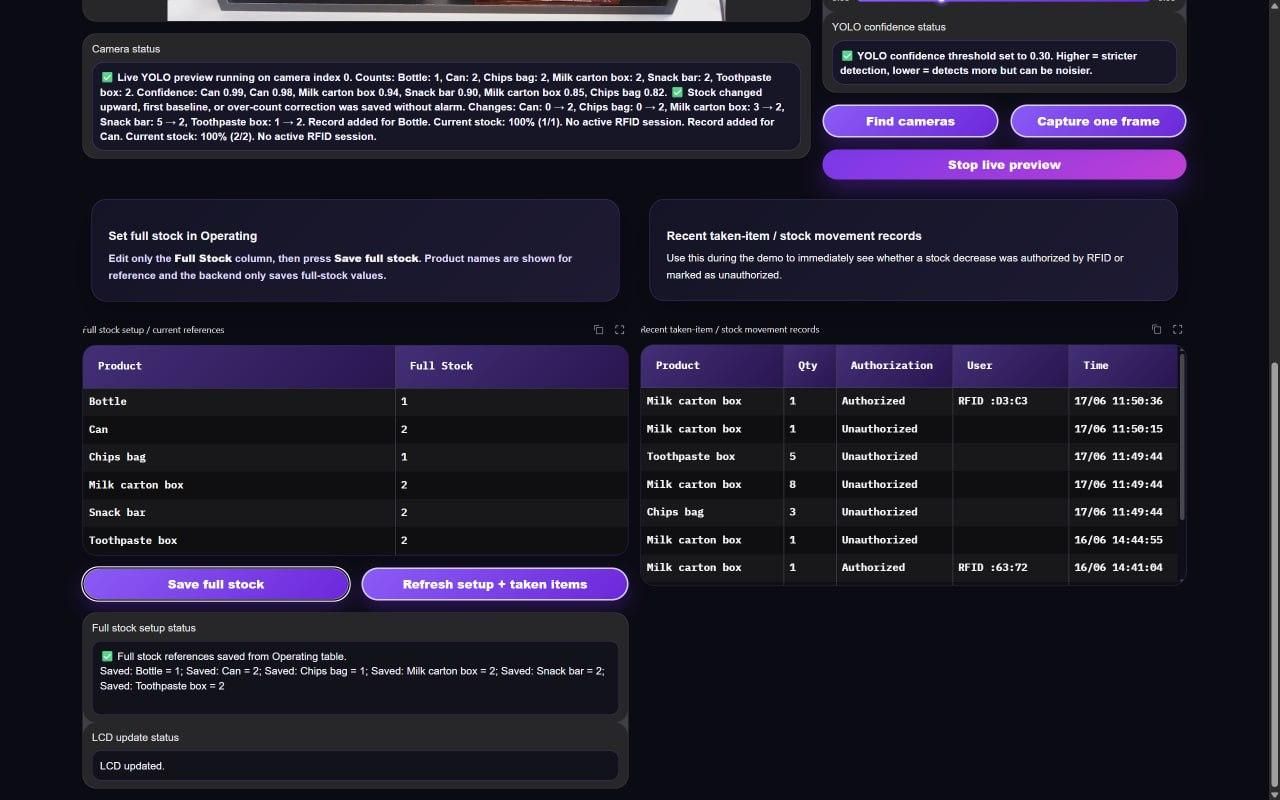1280x800 pixels.
Task: Copy the recent taken-item records table
Action: coord(1156,329)
